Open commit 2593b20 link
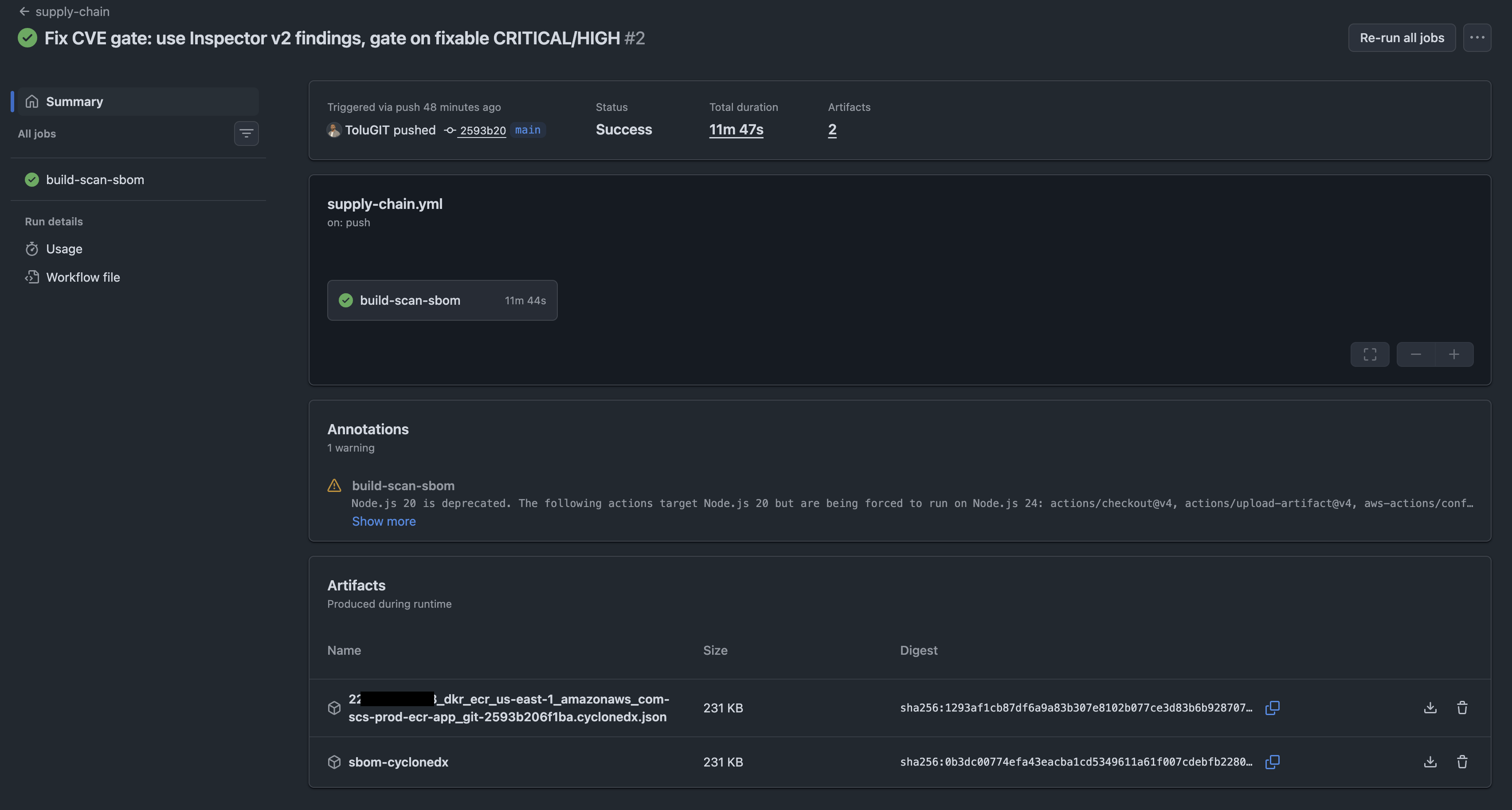Screen dimensions: 1512x810 pos(482,130)
